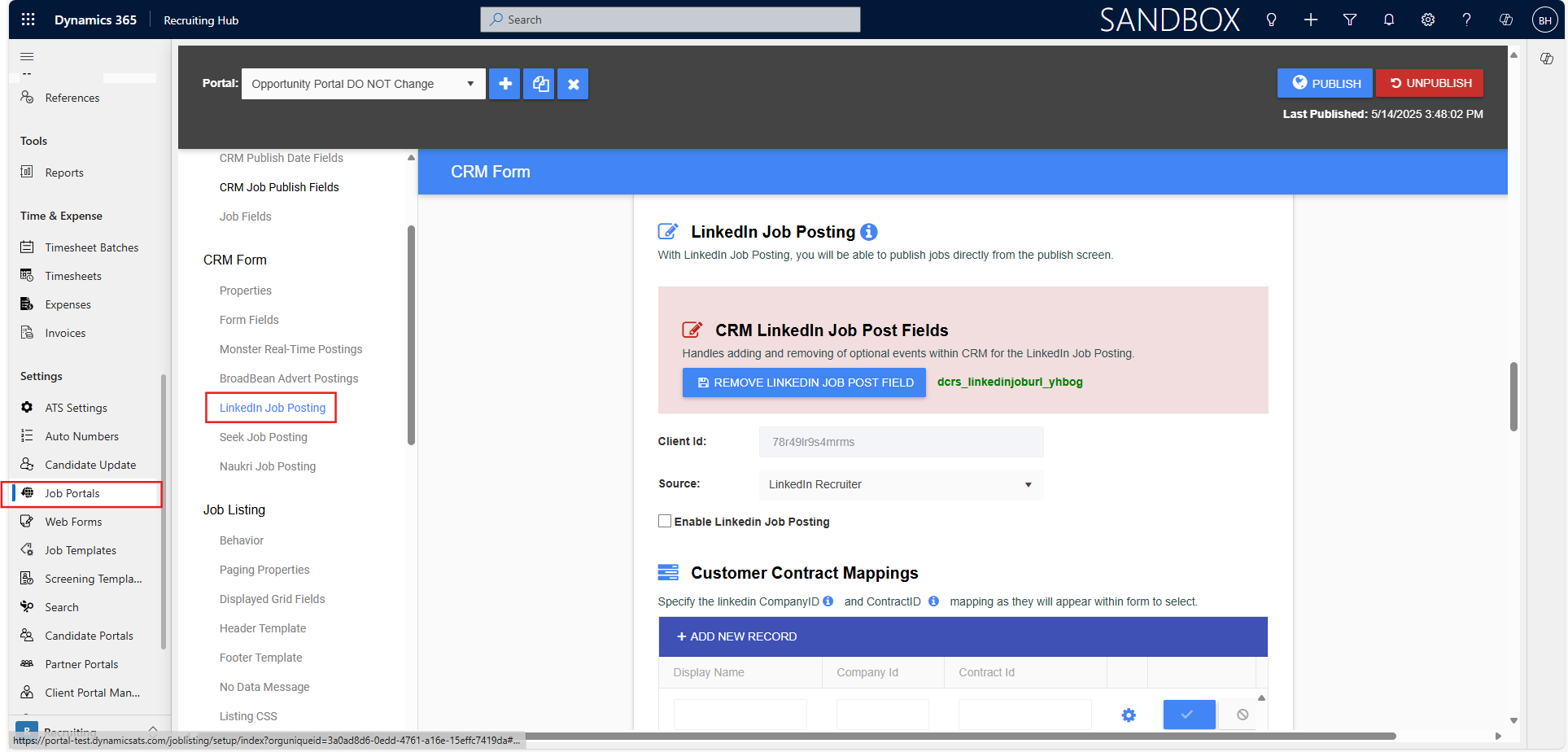Image resolution: width=1568 pixels, height=752 pixels.
Task: Click the plus new record icon in header
Action: point(1310,20)
